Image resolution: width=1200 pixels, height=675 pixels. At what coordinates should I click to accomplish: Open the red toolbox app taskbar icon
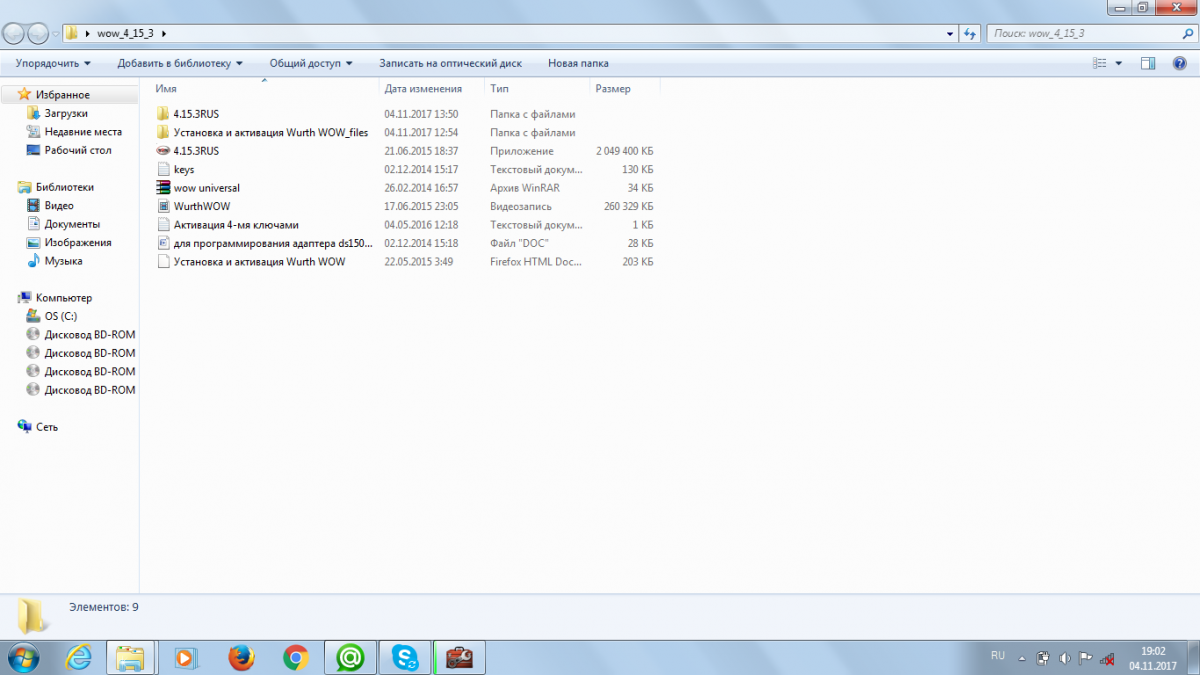click(460, 657)
